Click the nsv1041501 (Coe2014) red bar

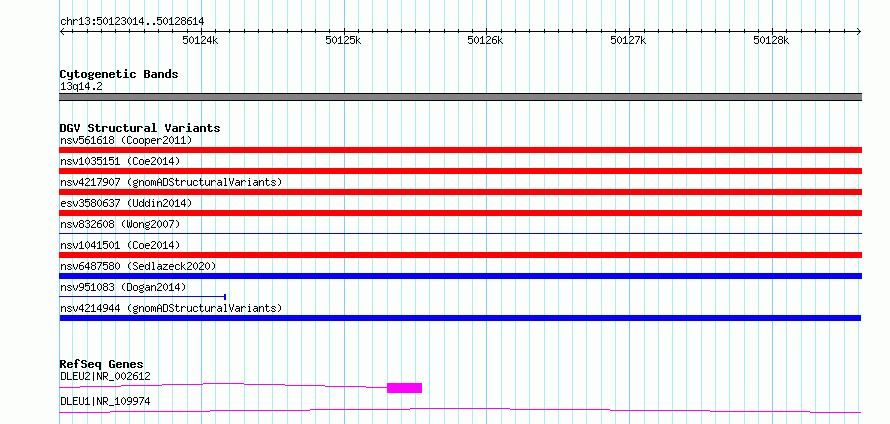coord(460,255)
